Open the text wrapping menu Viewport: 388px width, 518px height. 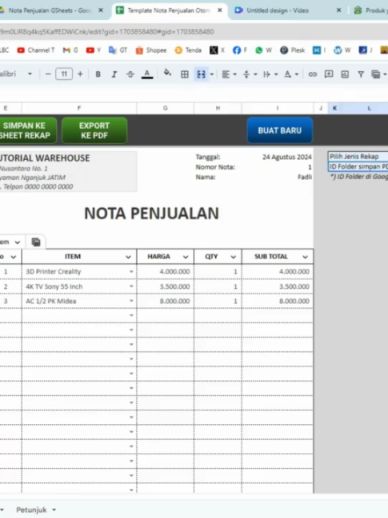[x=270, y=74]
